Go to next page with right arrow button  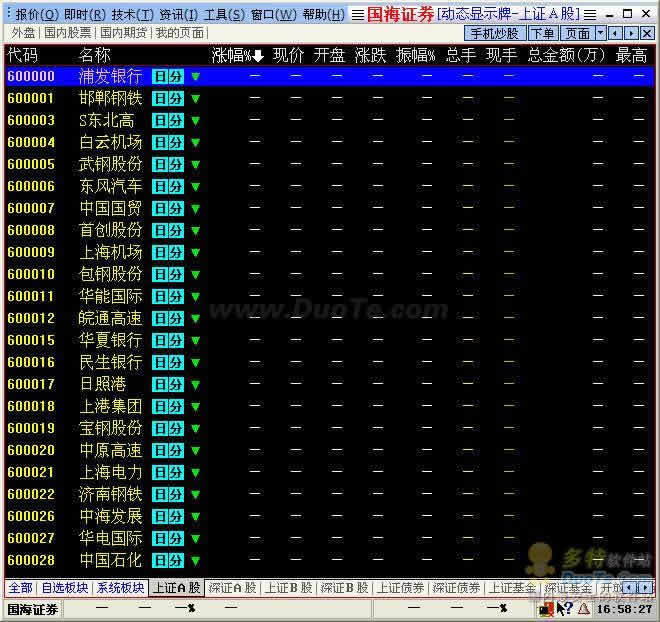pos(631,33)
